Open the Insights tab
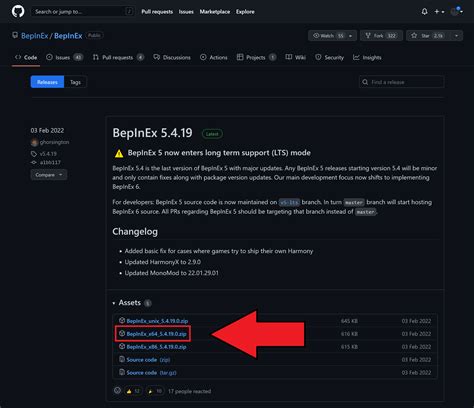Screen dimensions: 474x408 [x=367, y=57]
